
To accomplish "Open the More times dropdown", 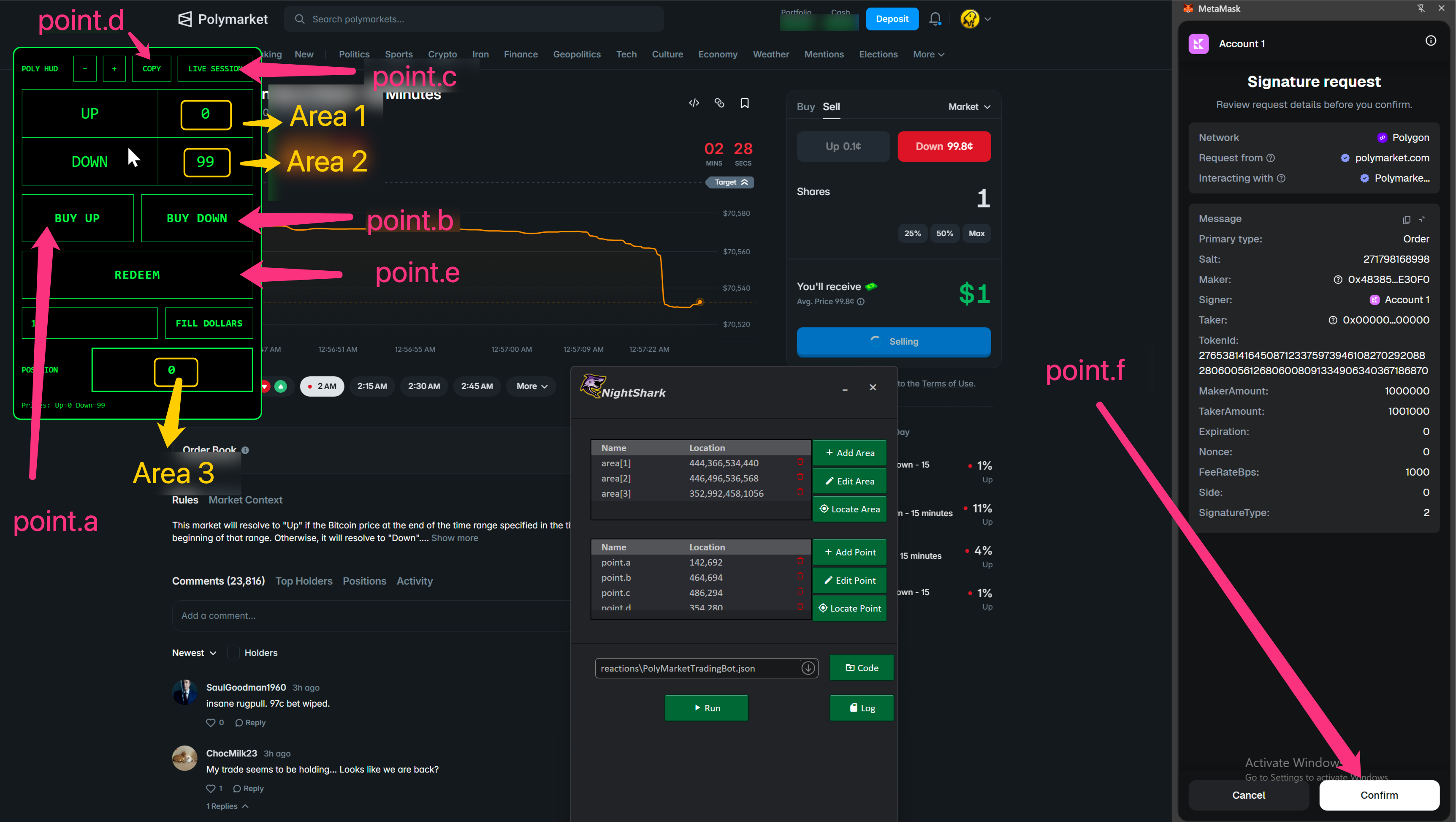I will click(531, 387).
